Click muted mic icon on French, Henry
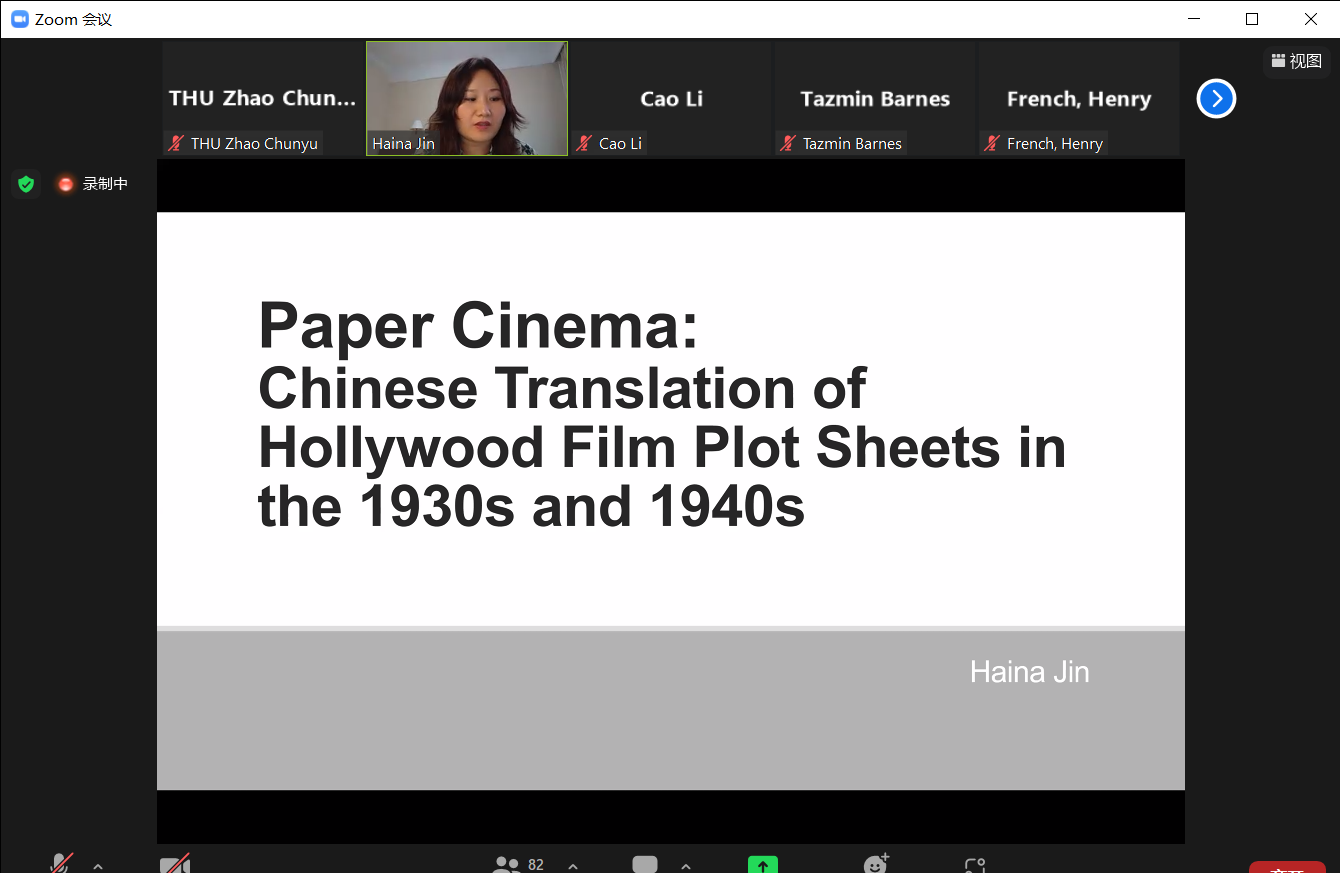This screenshot has width=1340, height=873. point(992,144)
